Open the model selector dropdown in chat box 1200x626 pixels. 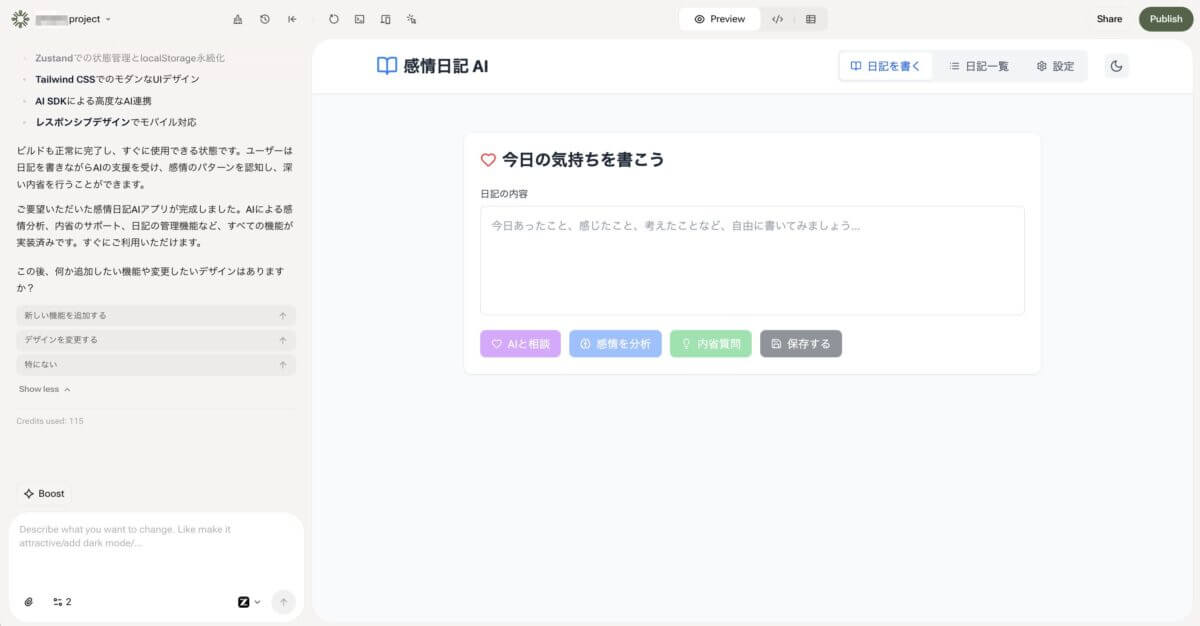[x=249, y=602]
